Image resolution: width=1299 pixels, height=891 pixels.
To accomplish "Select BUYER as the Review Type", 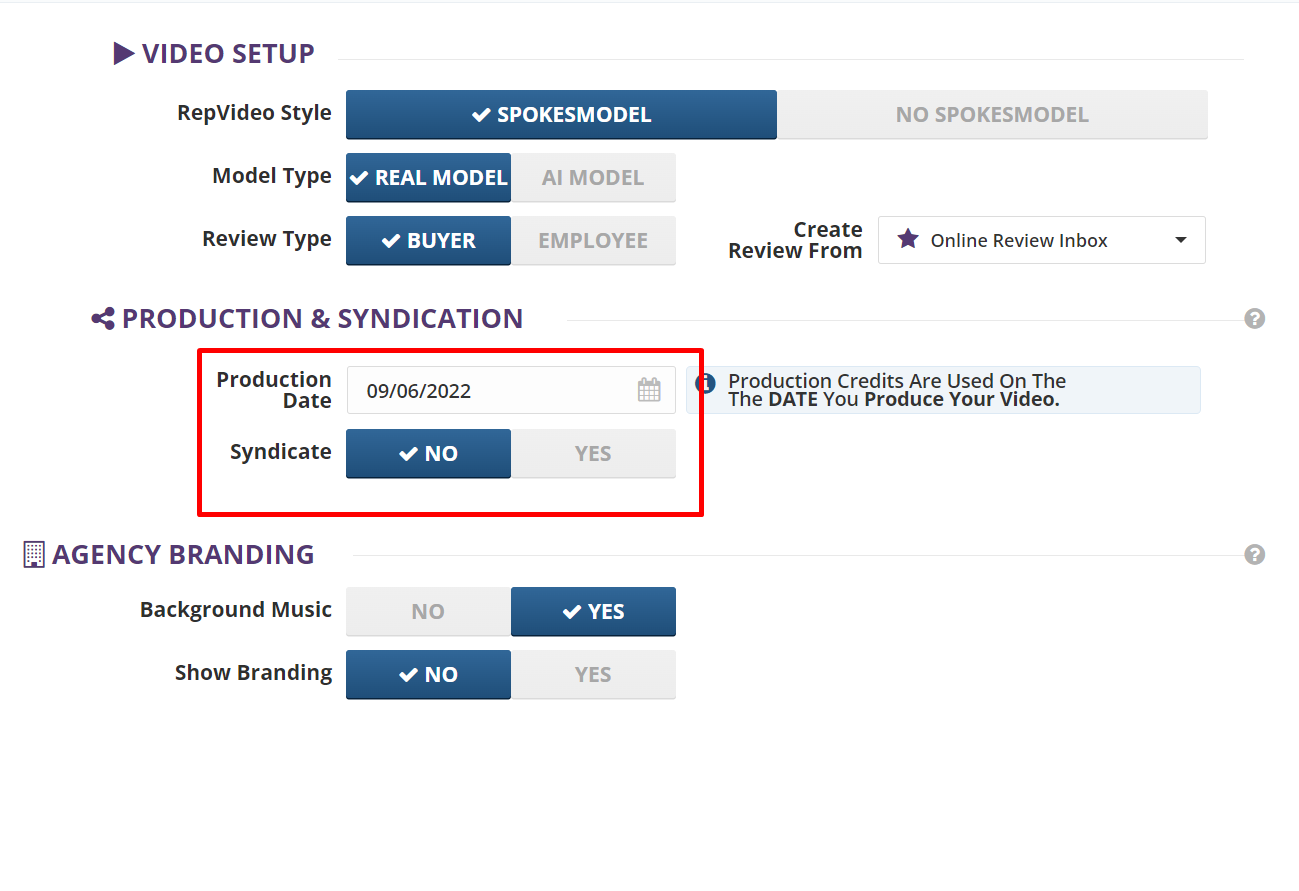I will (428, 241).
